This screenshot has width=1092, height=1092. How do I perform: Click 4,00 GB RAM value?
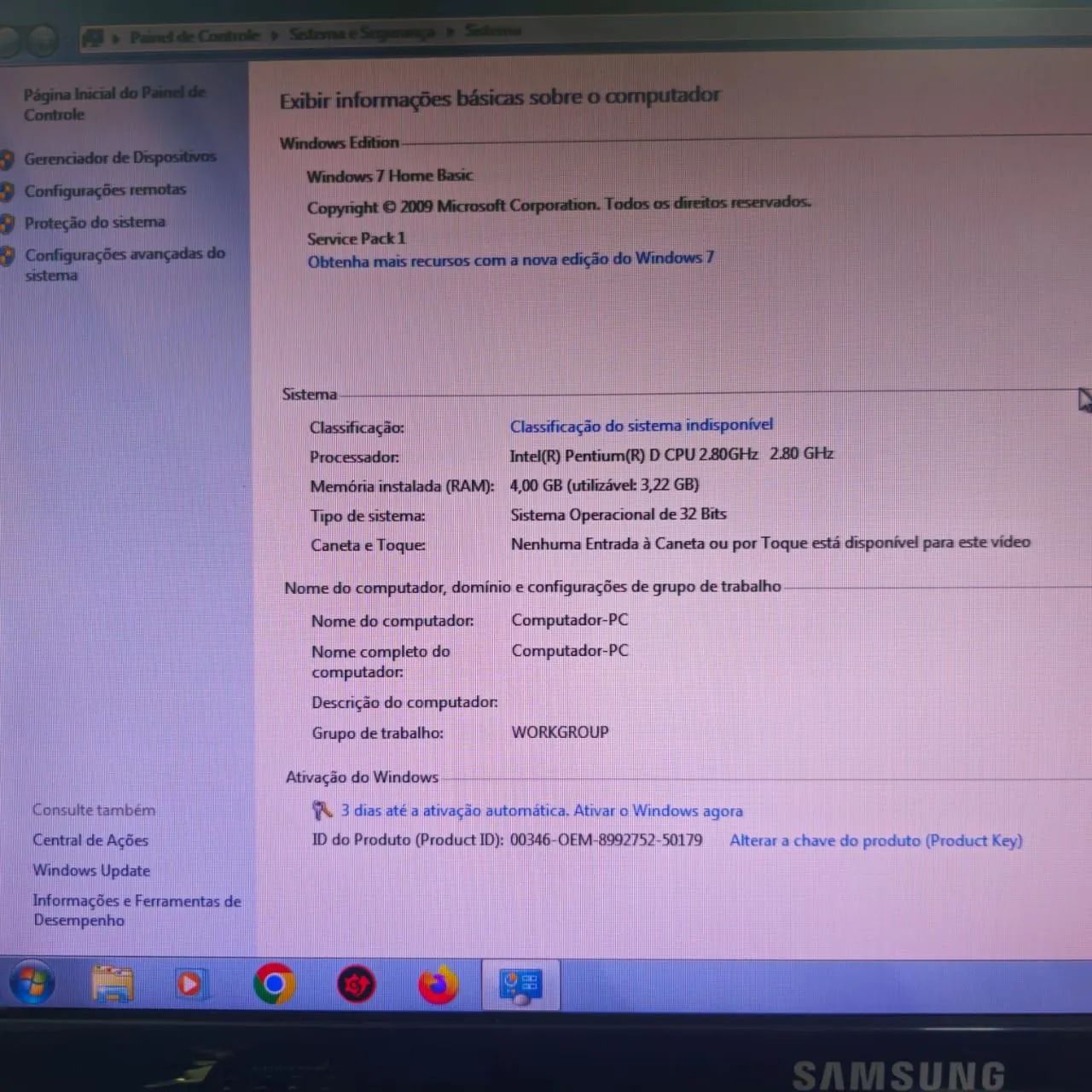pos(604,485)
